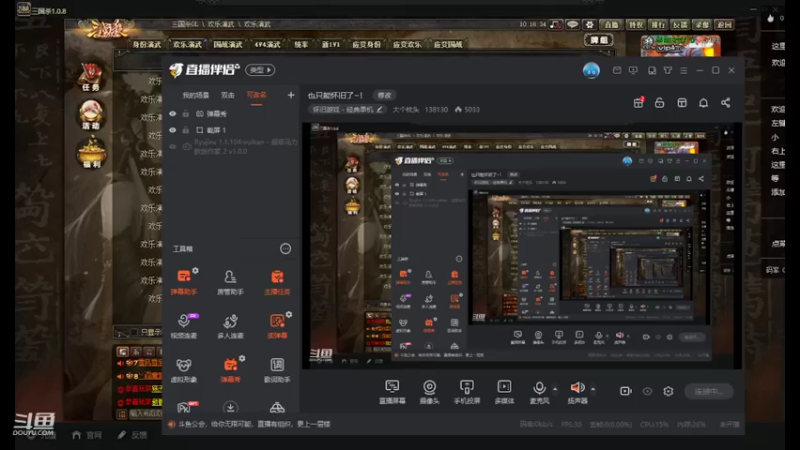This screenshot has height=450, width=800.
Task: Open streaming settings gear icon
Action: (668, 391)
